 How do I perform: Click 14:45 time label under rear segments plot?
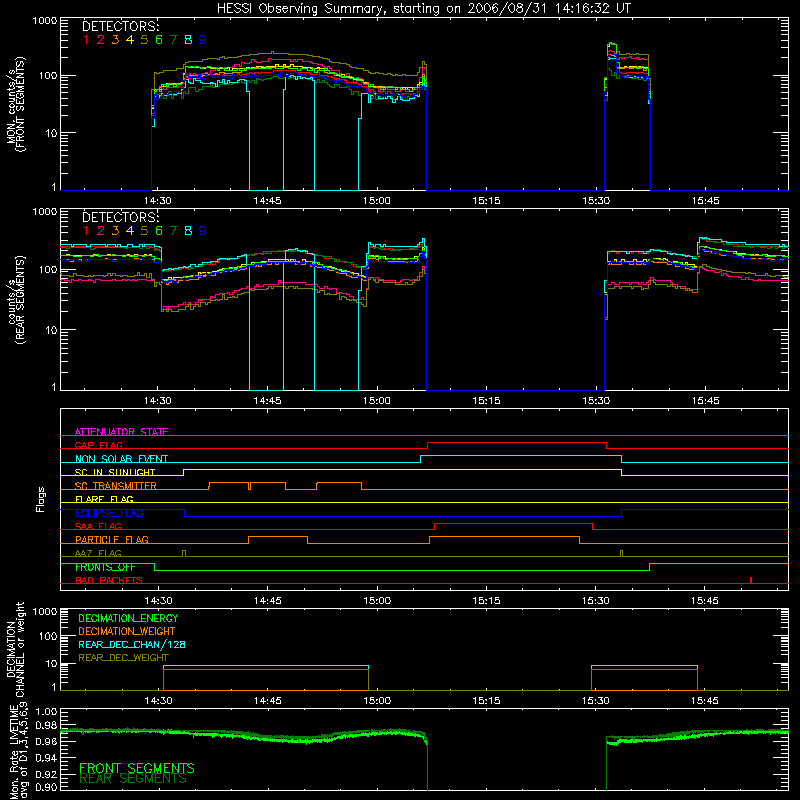tap(267, 401)
